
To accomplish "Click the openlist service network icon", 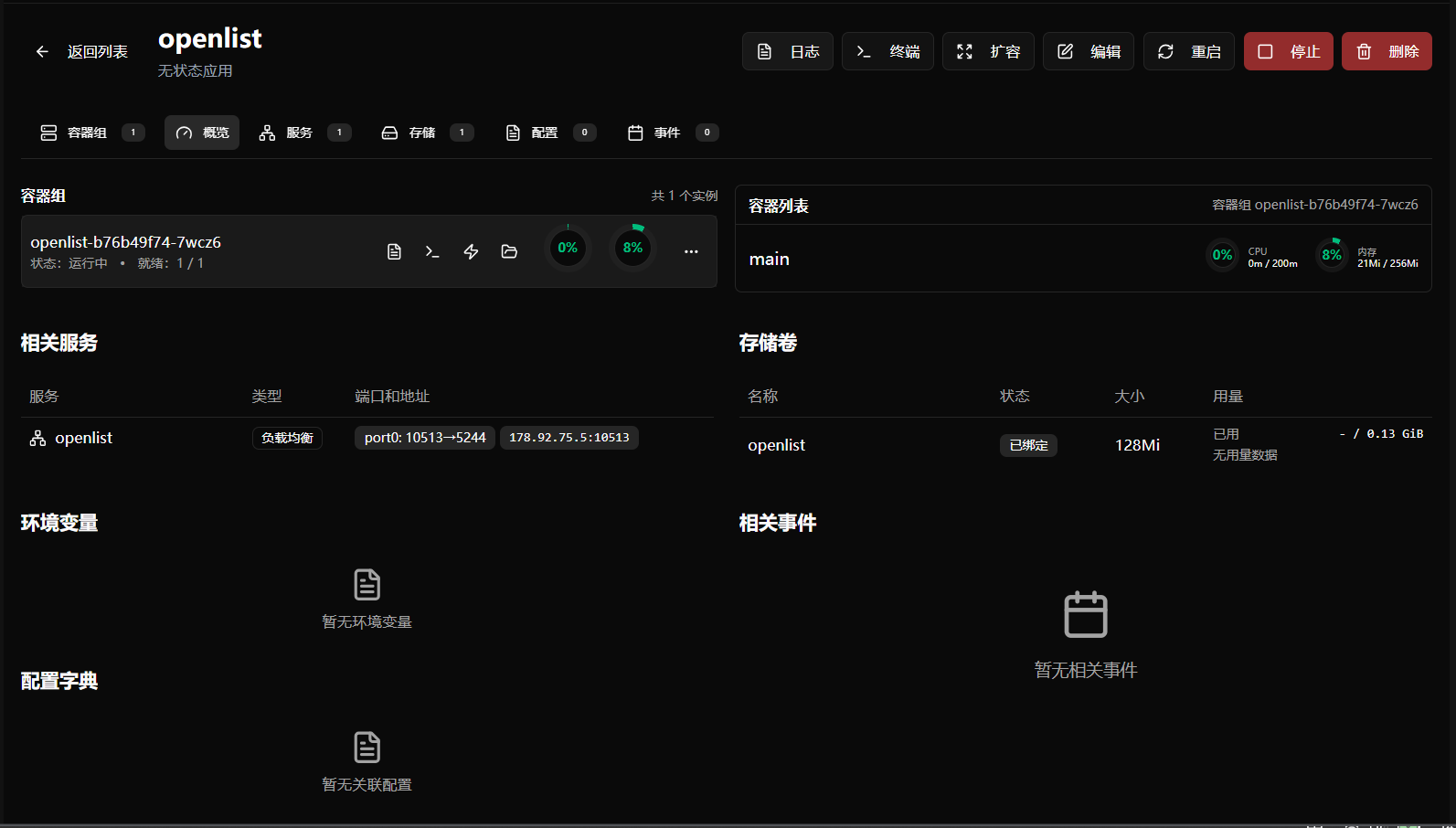I will click(x=37, y=439).
